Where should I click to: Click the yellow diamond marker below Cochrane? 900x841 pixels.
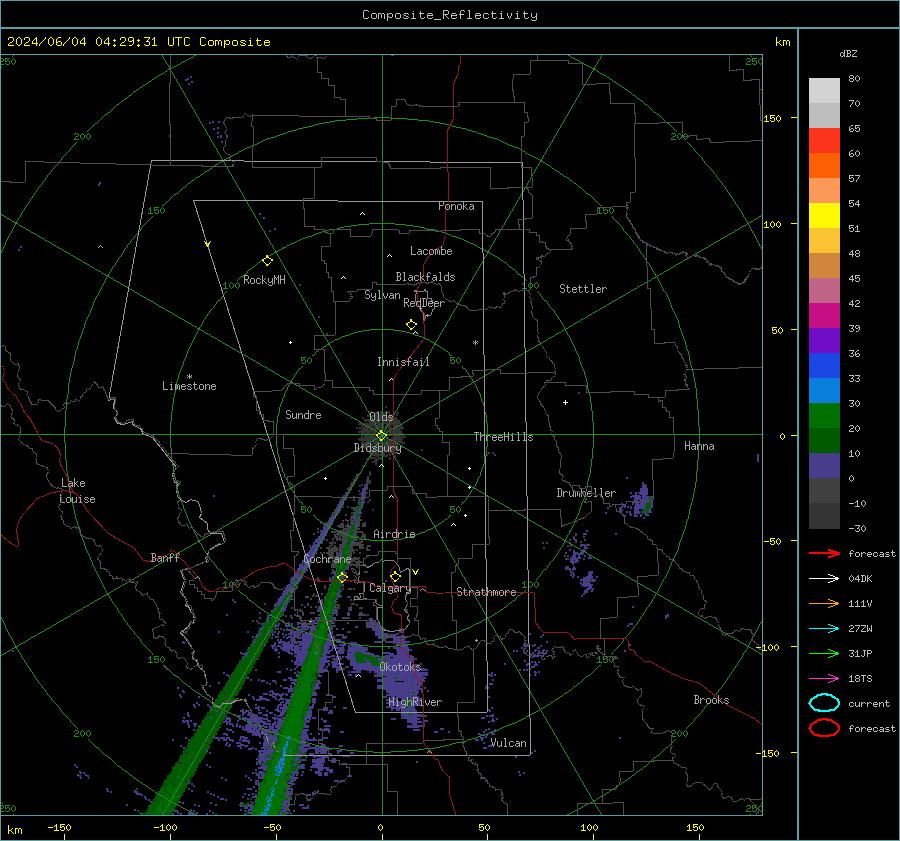[x=343, y=577]
